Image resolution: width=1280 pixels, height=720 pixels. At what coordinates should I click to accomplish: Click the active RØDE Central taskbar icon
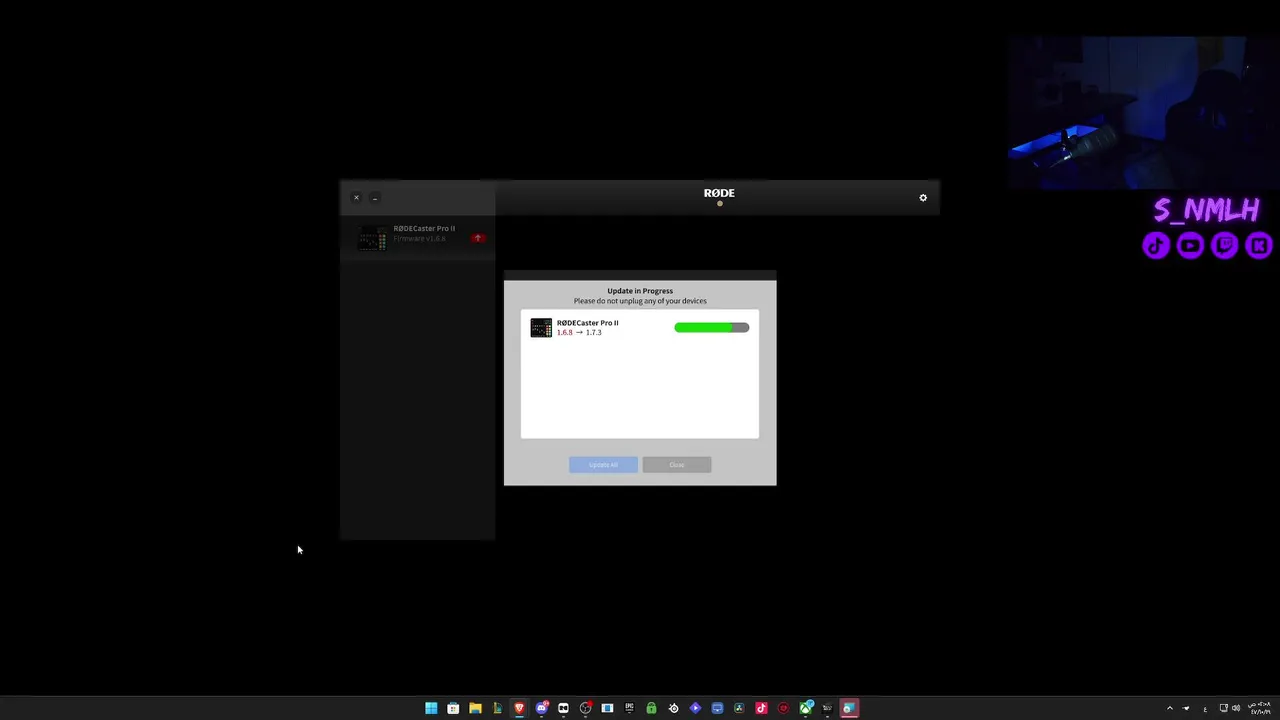click(x=849, y=708)
